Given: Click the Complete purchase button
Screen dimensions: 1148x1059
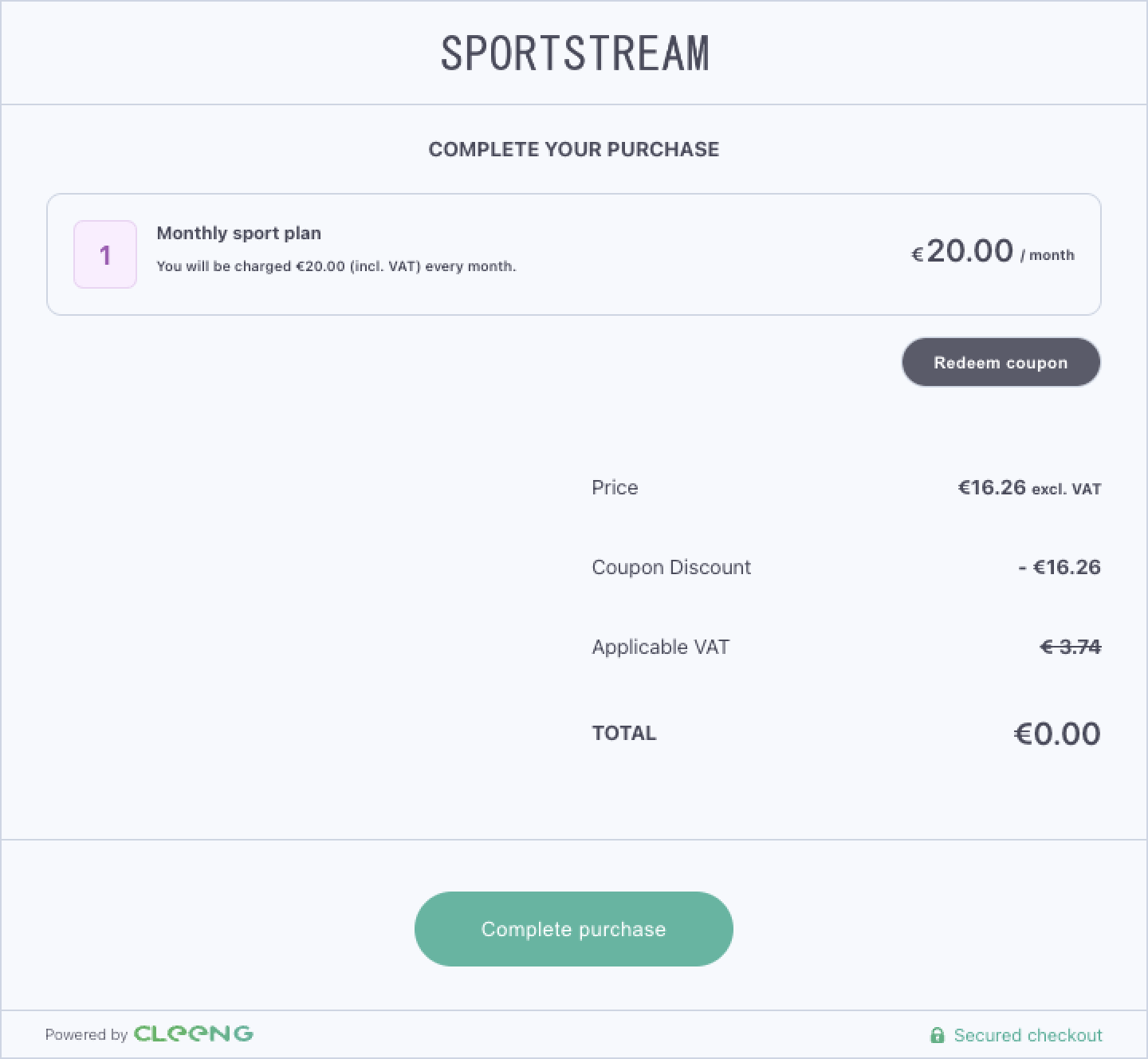Looking at the screenshot, I should pos(573,929).
